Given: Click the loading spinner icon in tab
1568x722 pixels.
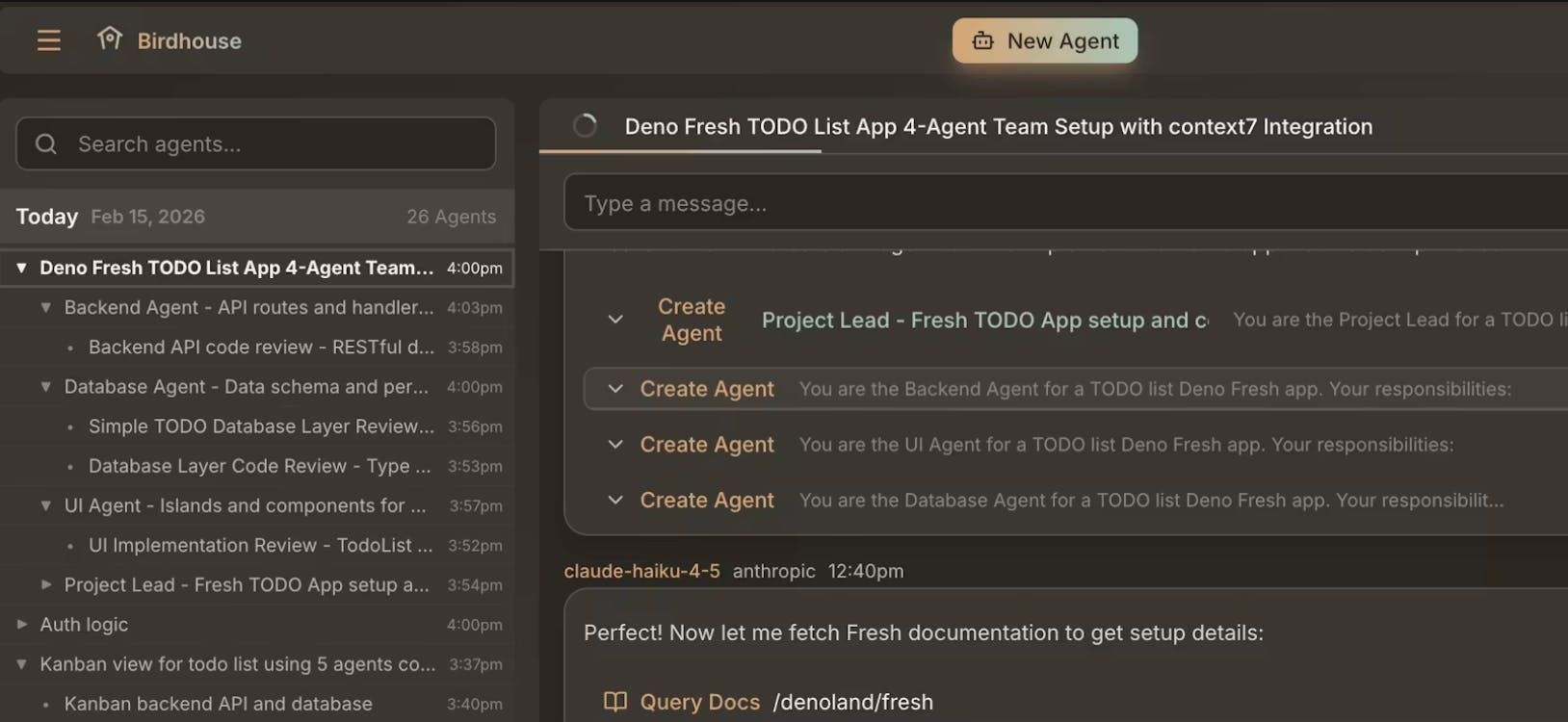Looking at the screenshot, I should pyautogui.click(x=585, y=125).
